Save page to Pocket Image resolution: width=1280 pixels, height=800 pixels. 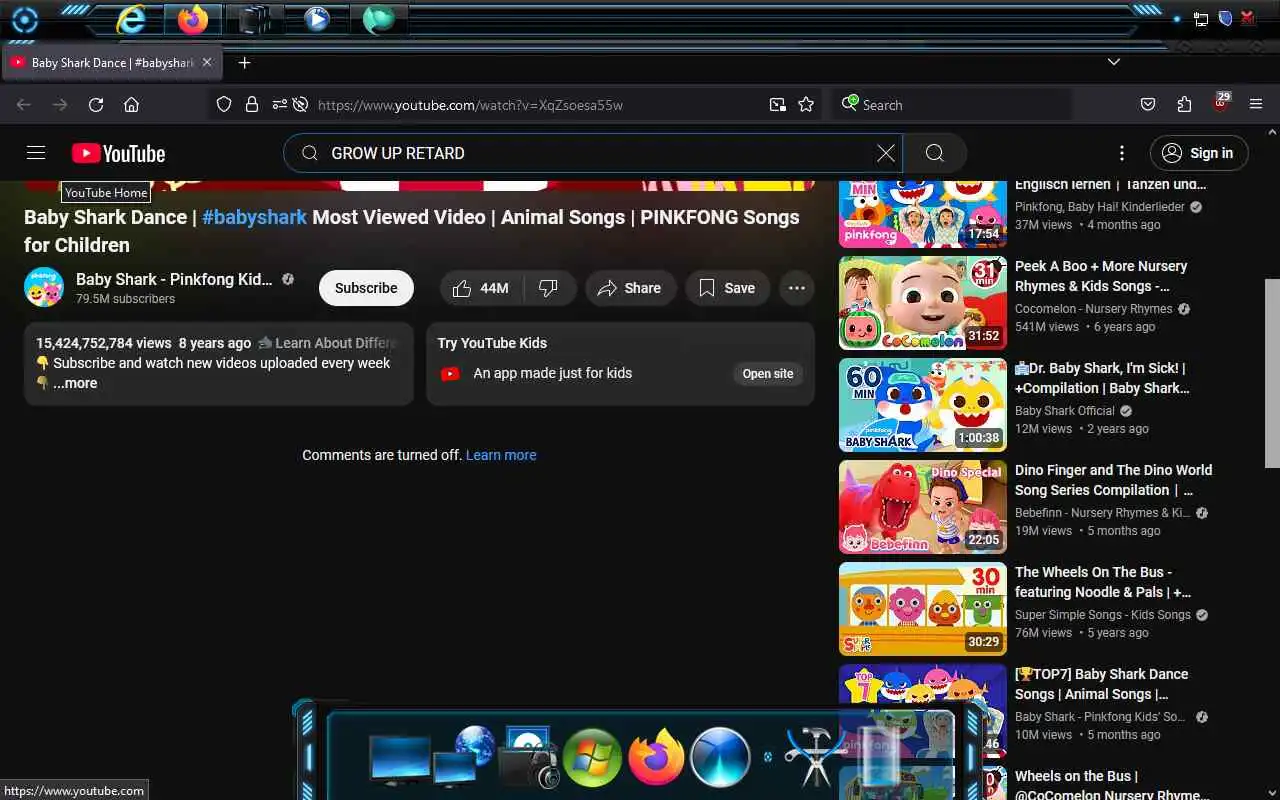click(x=1148, y=105)
